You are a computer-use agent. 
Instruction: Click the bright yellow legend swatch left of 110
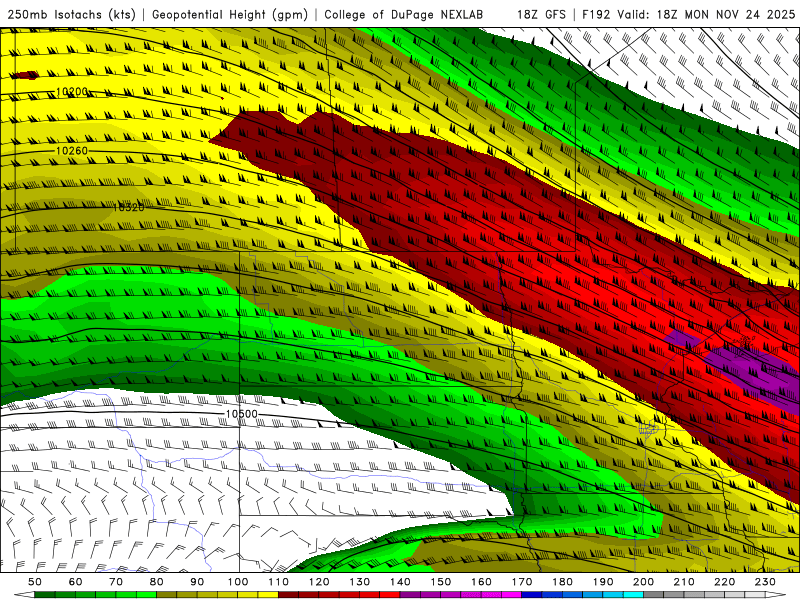[268, 595]
